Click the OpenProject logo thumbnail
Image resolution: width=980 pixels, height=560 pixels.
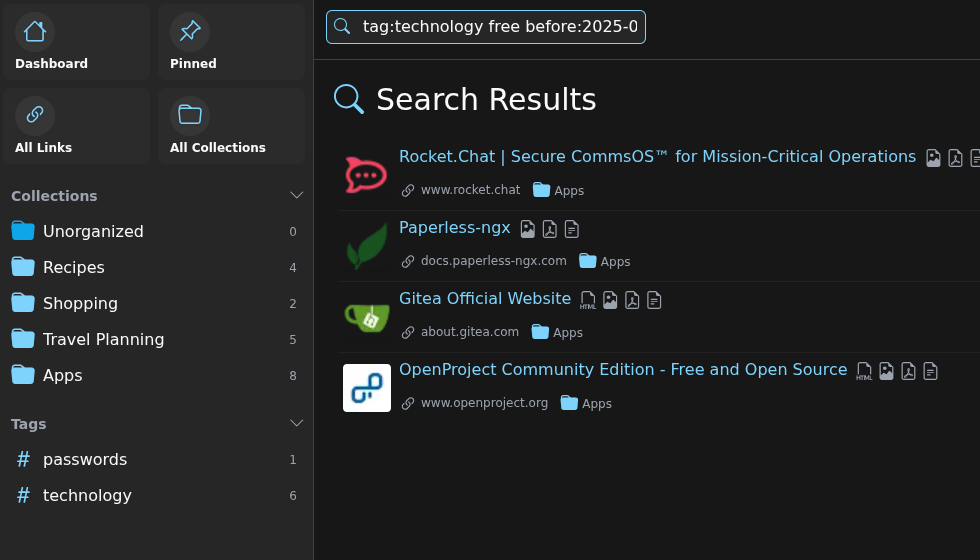point(367,388)
